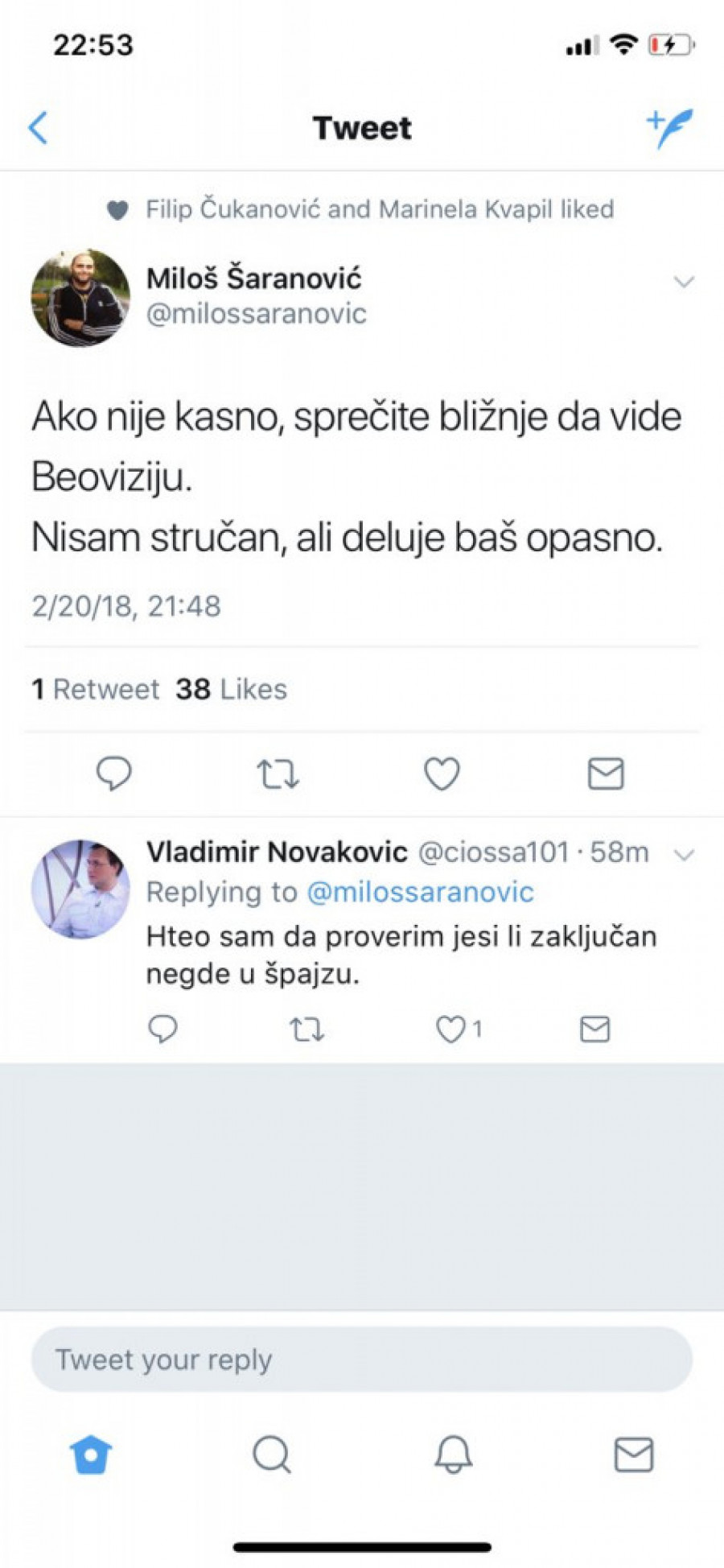Image resolution: width=724 pixels, height=1568 pixels.
Task: Open the Search tab
Action: 272,1455
